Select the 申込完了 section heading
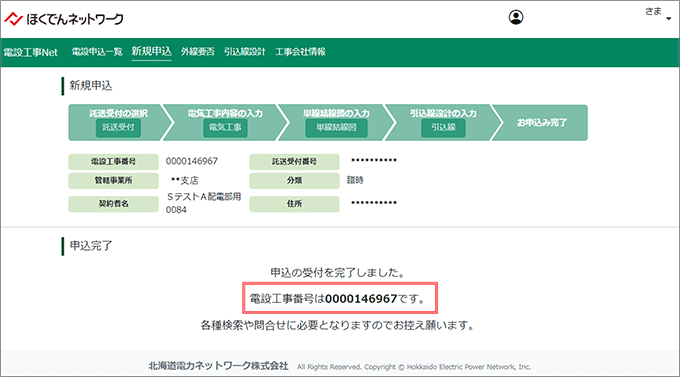 tap(91, 246)
